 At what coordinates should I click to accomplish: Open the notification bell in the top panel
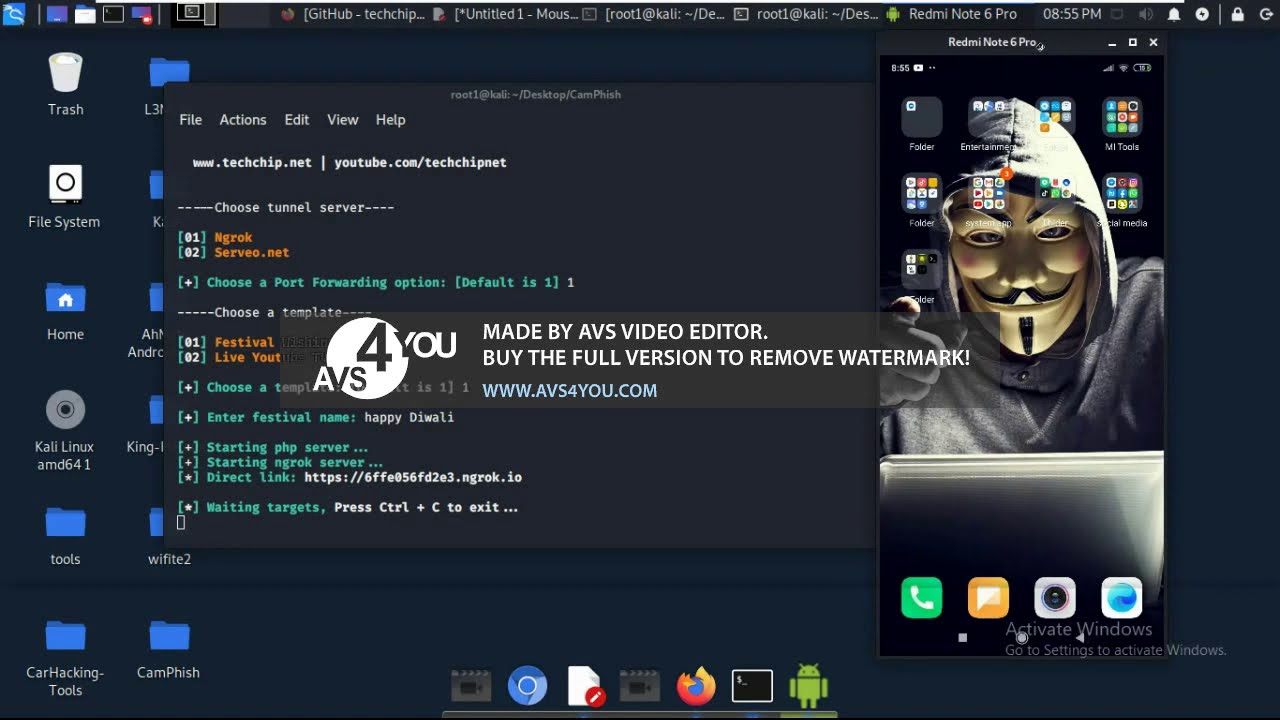1174,14
